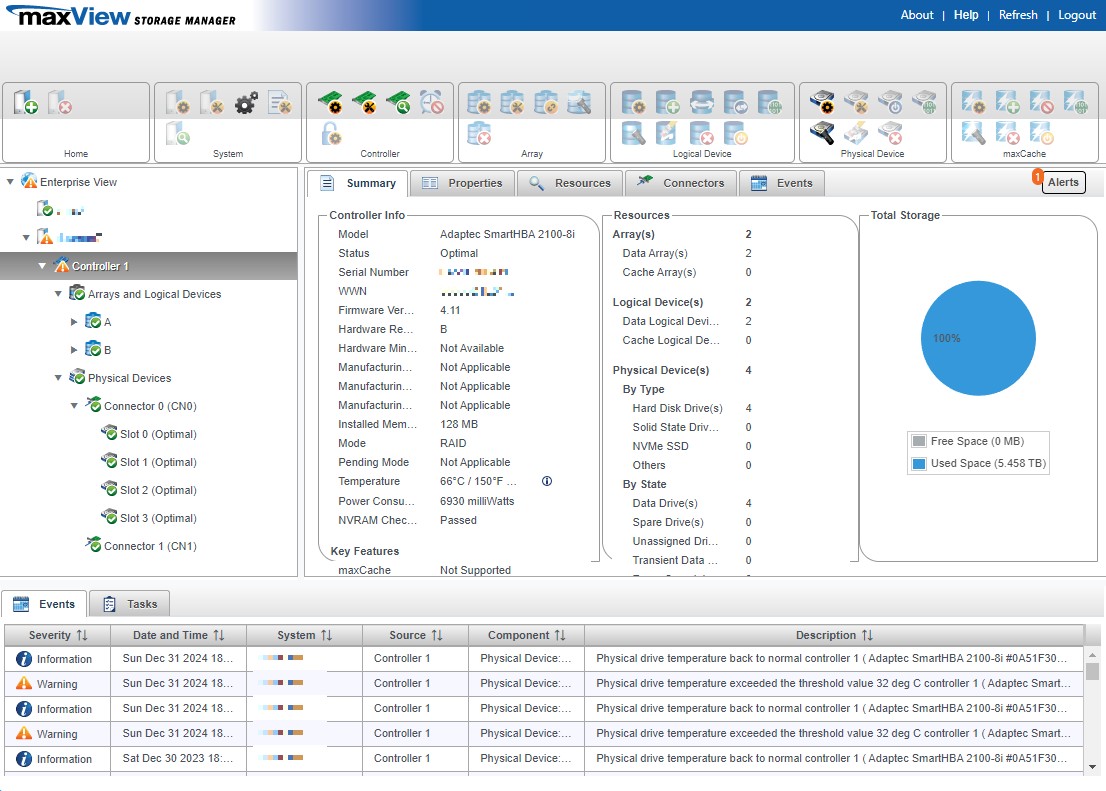This screenshot has width=1106, height=791.
Task: Click the physical device disk icon with gear
Action: pyautogui.click(x=822, y=102)
